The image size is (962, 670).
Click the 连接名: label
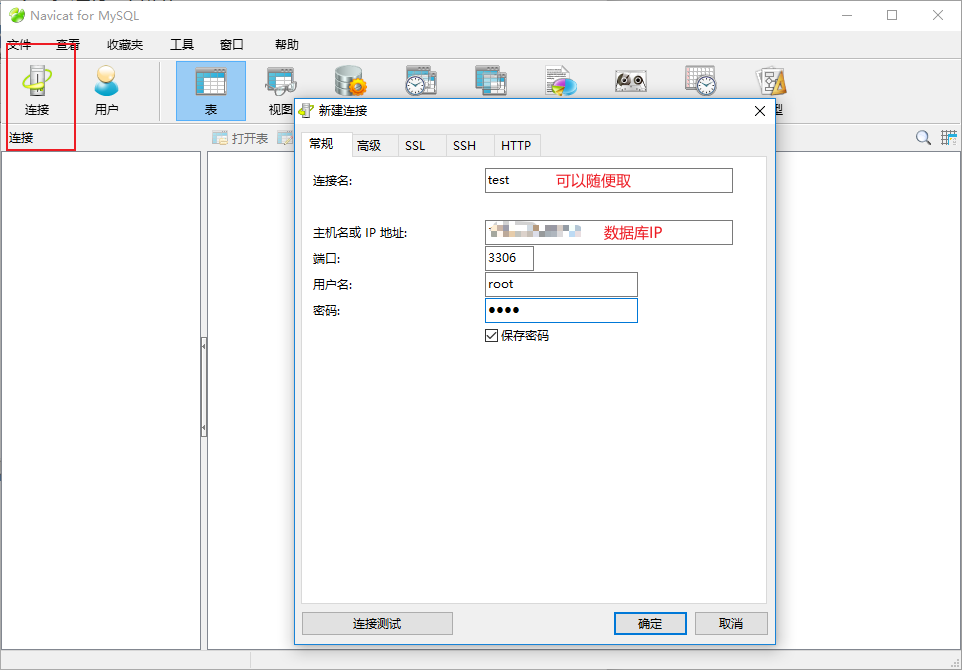(333, 181)
